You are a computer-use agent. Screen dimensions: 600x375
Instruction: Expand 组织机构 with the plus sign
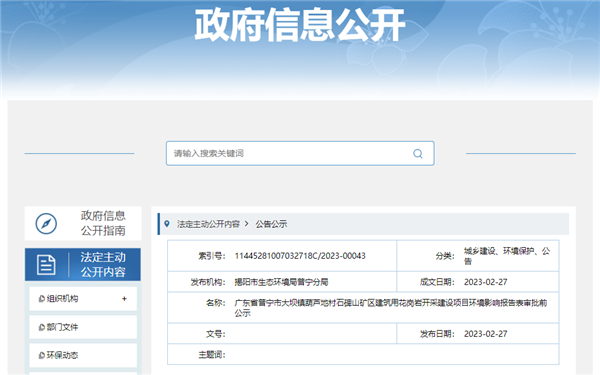[124, 298]
